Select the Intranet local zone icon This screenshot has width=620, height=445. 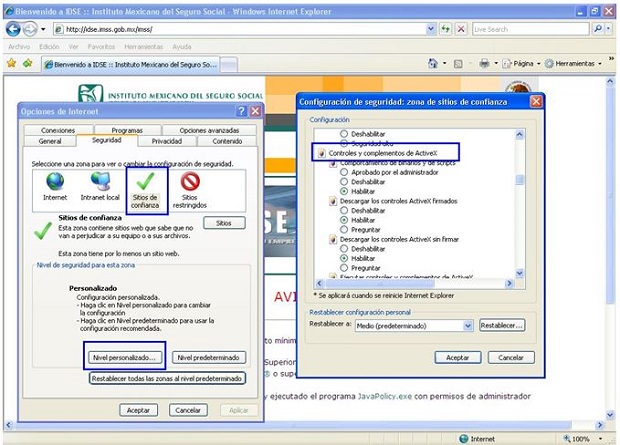[x=100, y=181]
